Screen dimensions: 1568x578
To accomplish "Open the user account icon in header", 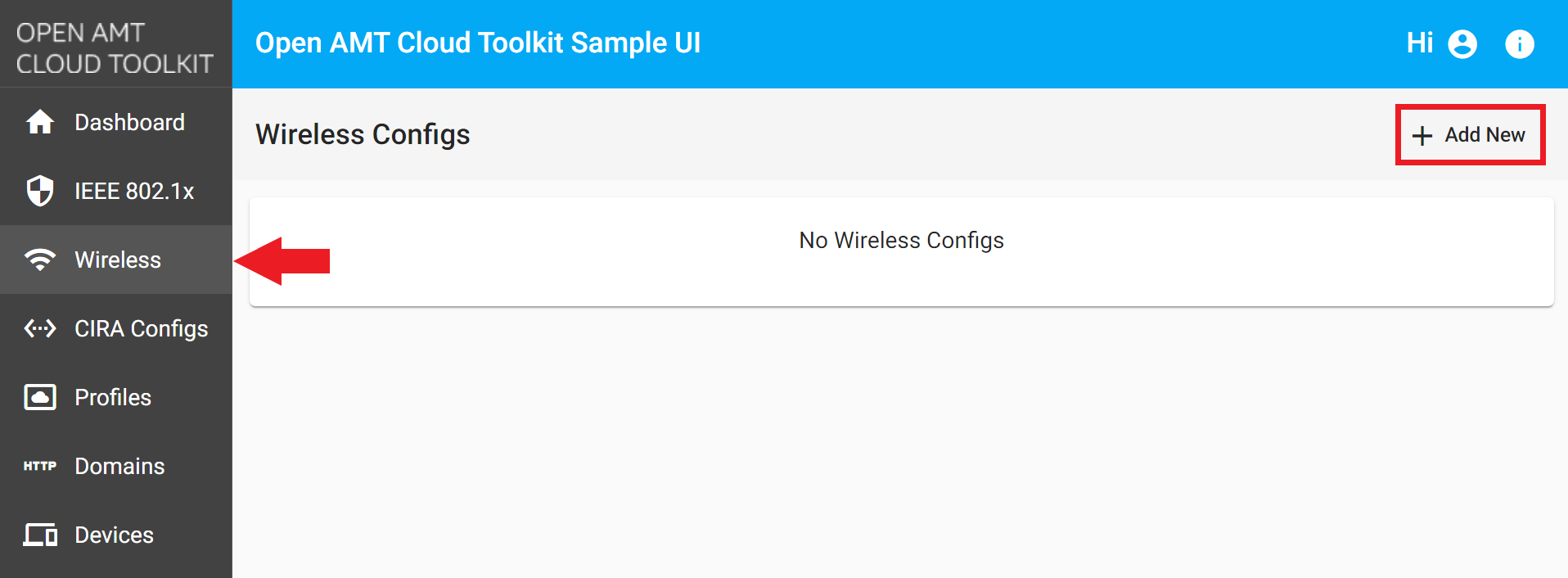I will coord(1462,43).
